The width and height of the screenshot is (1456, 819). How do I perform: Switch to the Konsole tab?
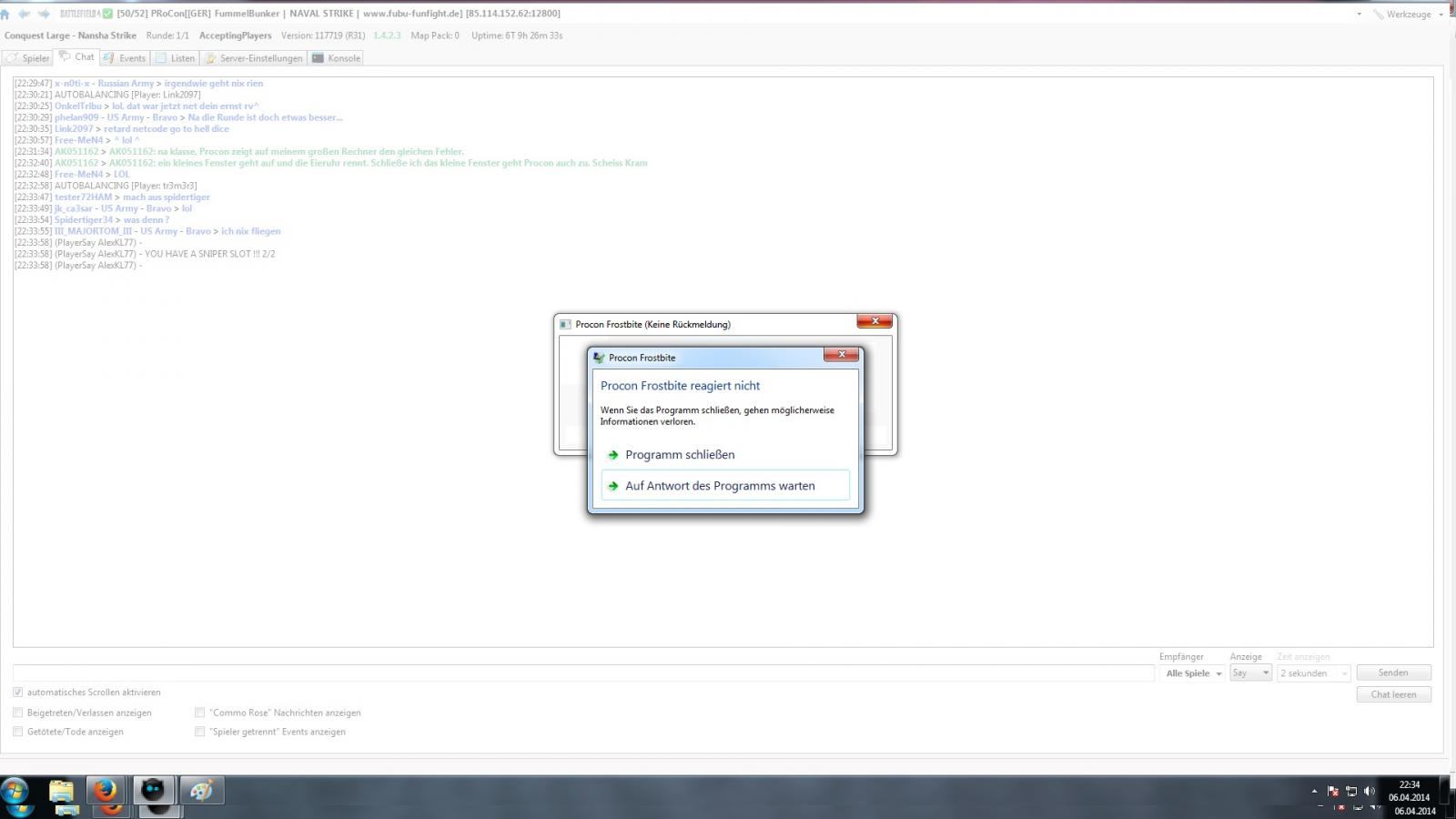[336, 58]
